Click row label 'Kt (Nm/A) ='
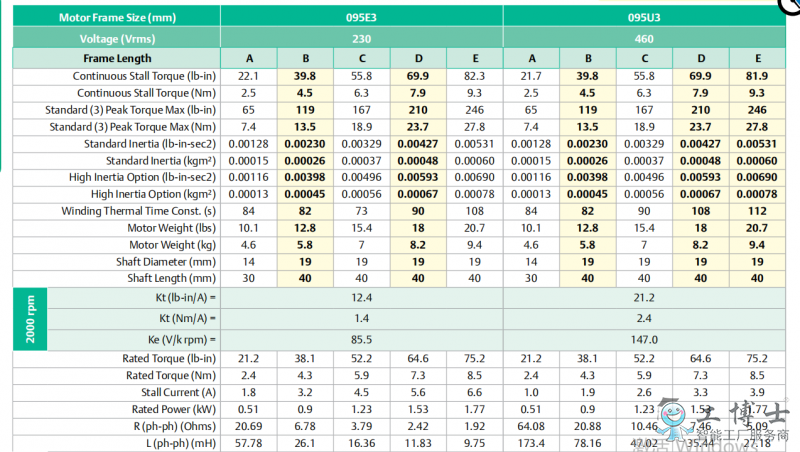 tap(187, 318)
